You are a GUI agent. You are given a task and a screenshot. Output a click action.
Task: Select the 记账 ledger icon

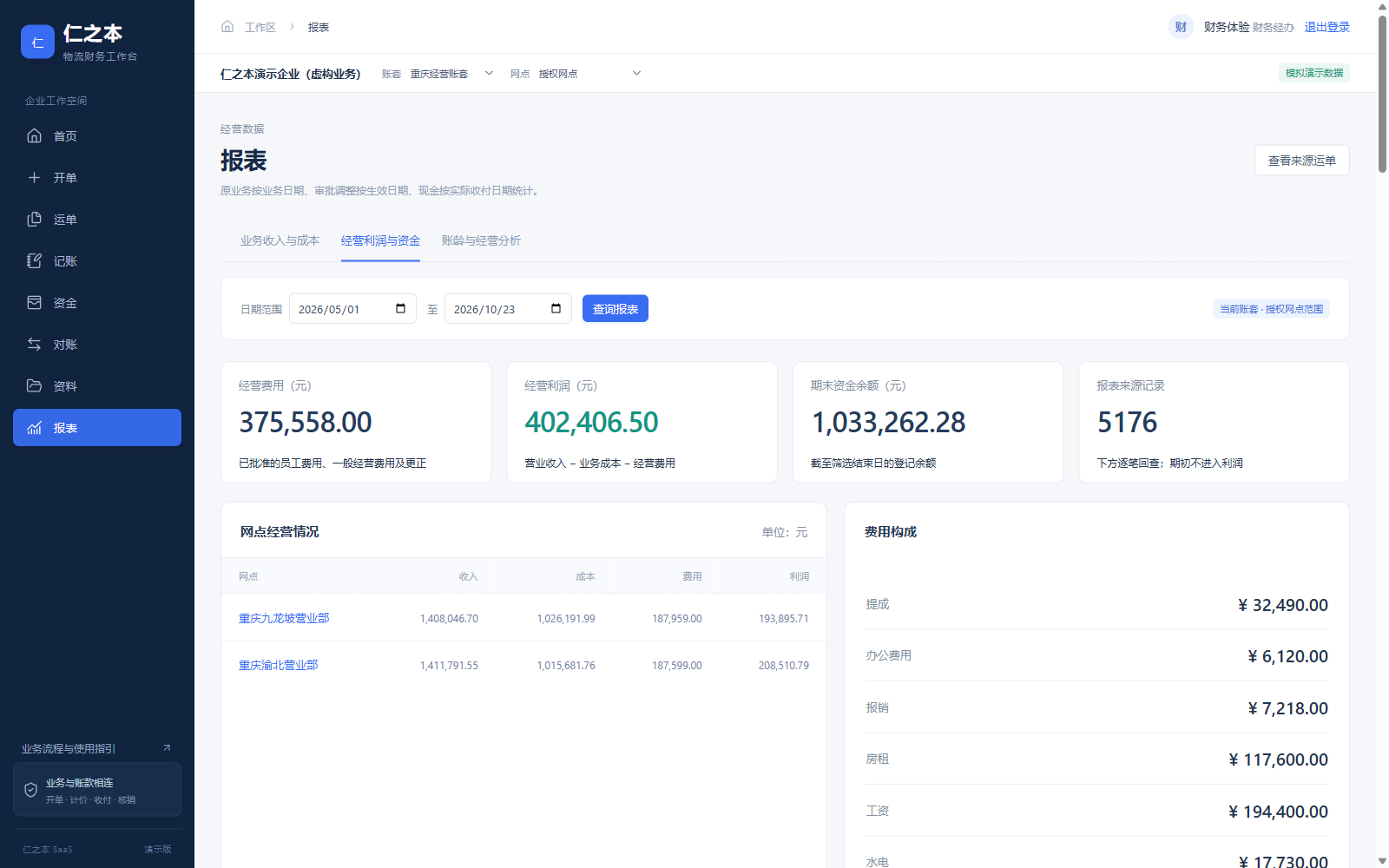click(35, 260)
